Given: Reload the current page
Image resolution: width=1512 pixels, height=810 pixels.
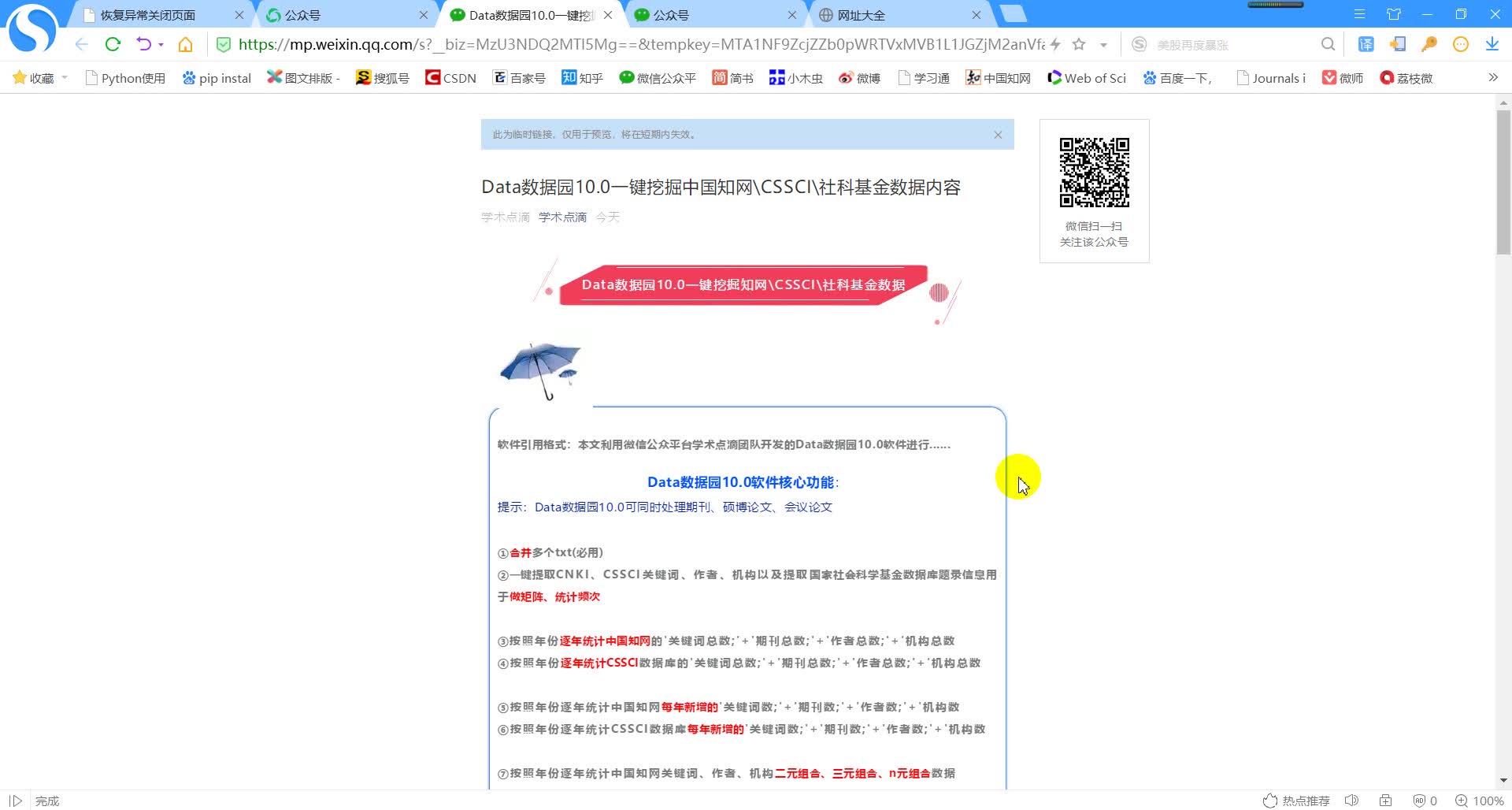Looking at the screenshot, I should click(x=113, y=45).
